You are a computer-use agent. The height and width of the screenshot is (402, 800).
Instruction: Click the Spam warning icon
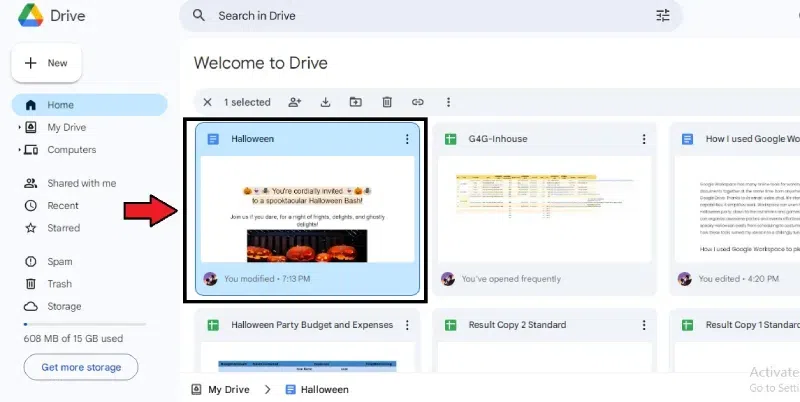(x=31, y=262)
